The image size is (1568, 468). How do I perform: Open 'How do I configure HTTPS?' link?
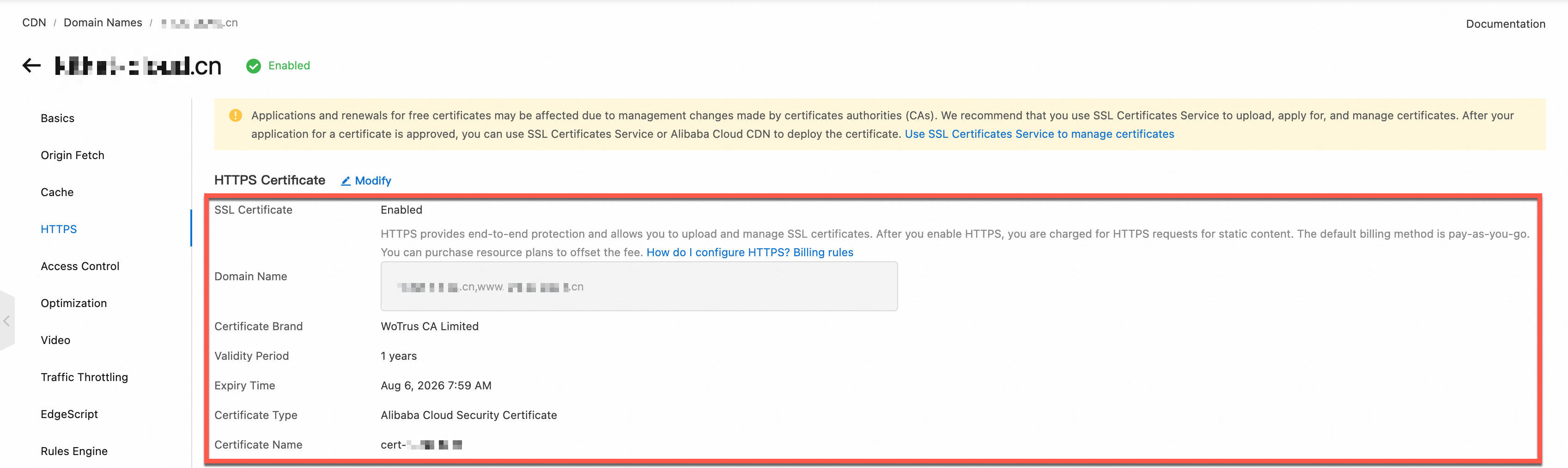717,252
